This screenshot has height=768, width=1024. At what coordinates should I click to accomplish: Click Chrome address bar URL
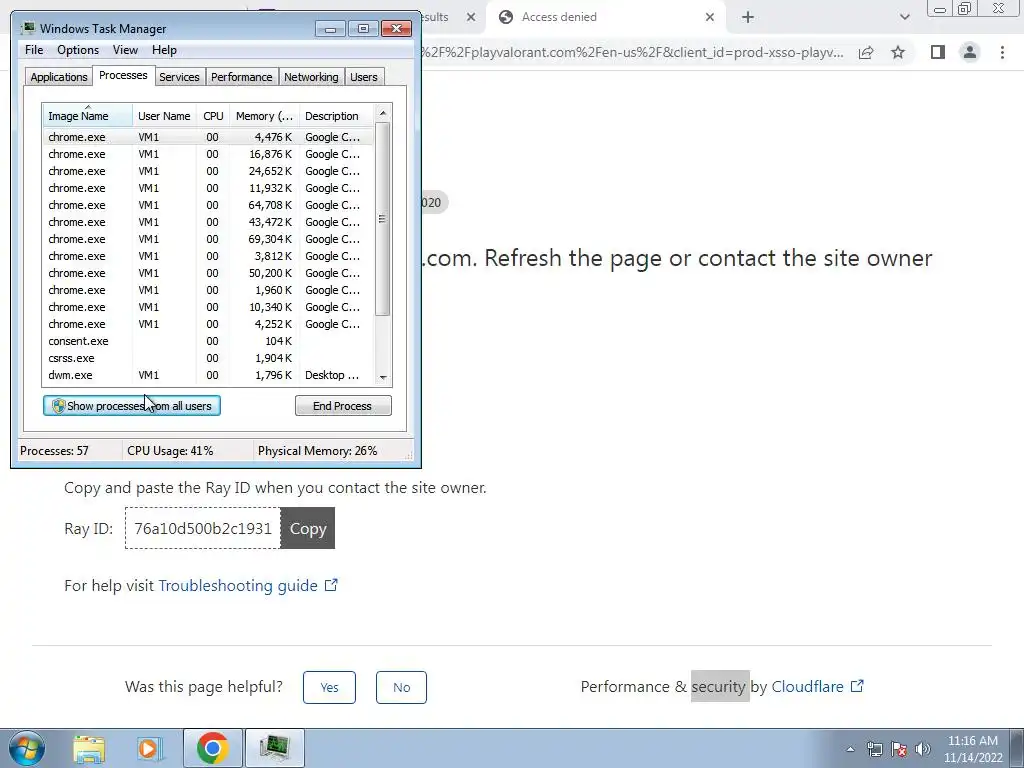click(632, 52)
